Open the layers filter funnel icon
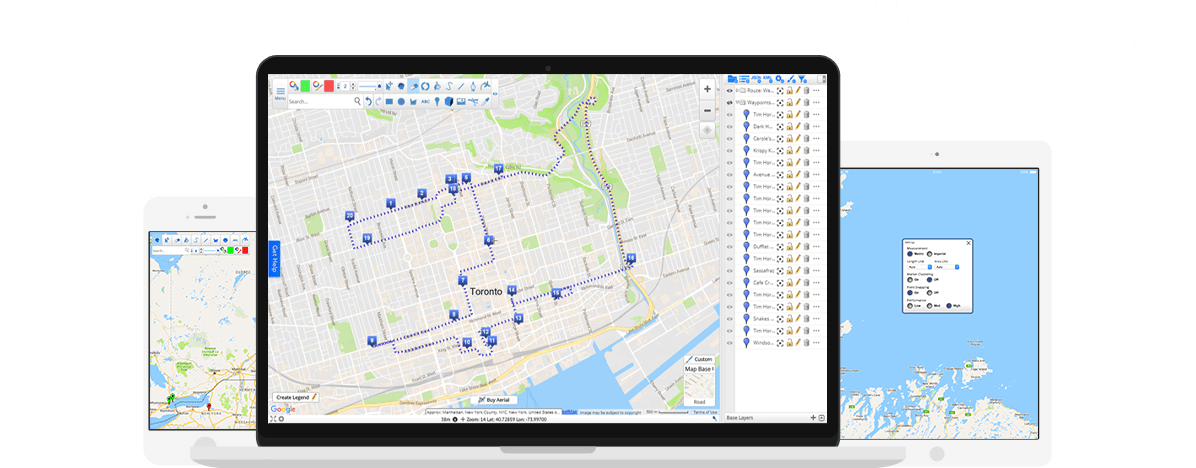The width and height of the screenshot is (1196, 468). 802,79
